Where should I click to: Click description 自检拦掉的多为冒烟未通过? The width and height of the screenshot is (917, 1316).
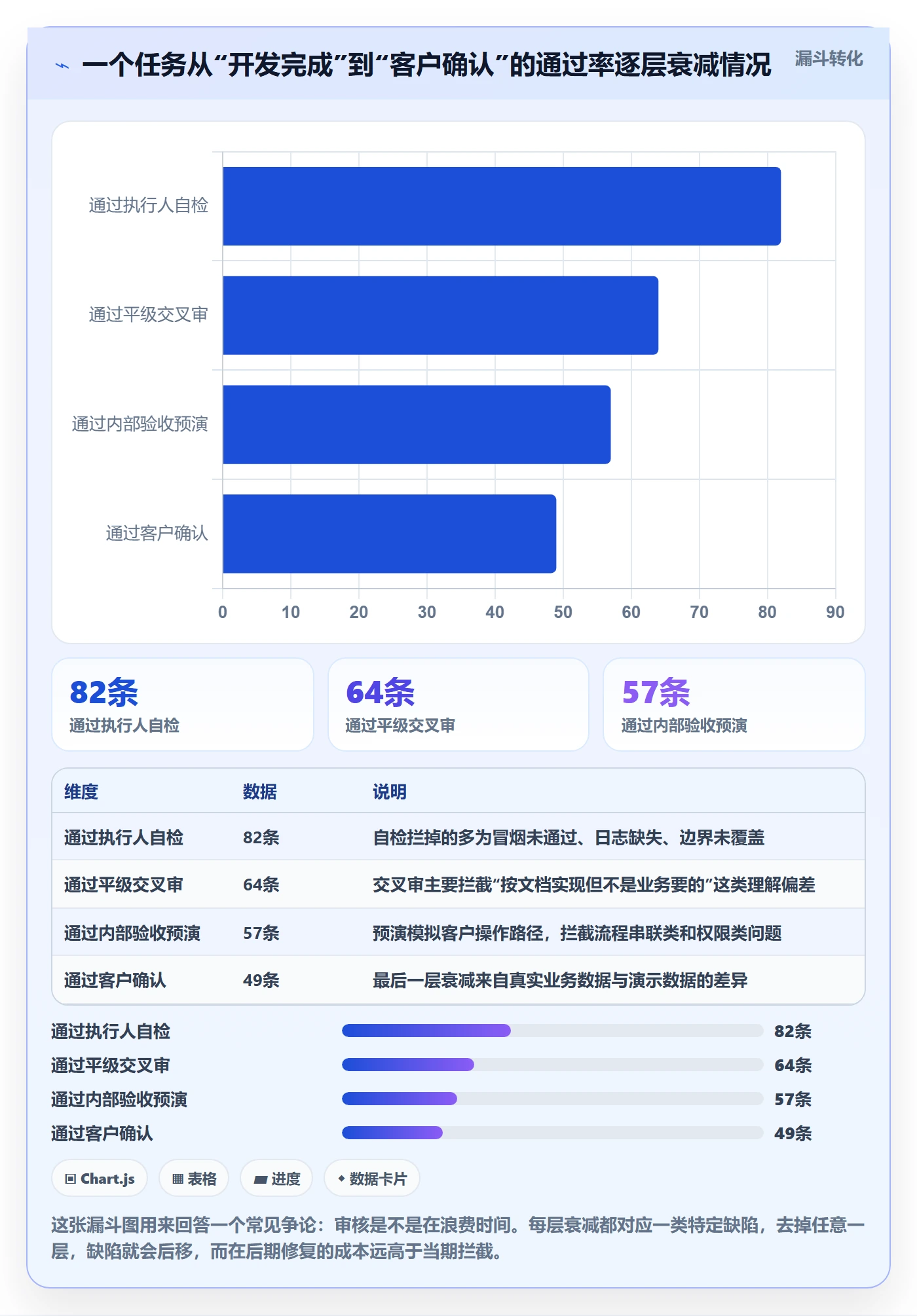[569, 837]
